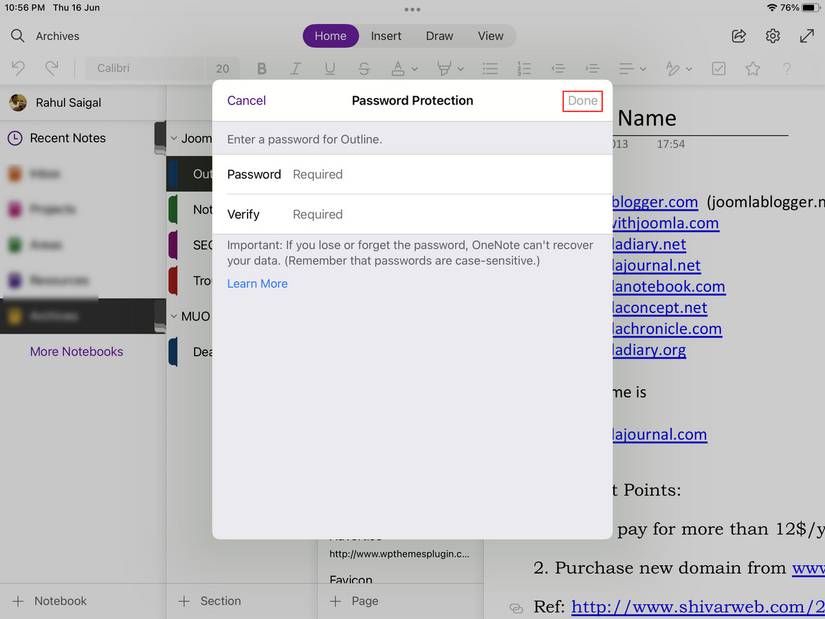
Task: Create a numbered list
Action: pyautogui.click(x=523, y=68)
